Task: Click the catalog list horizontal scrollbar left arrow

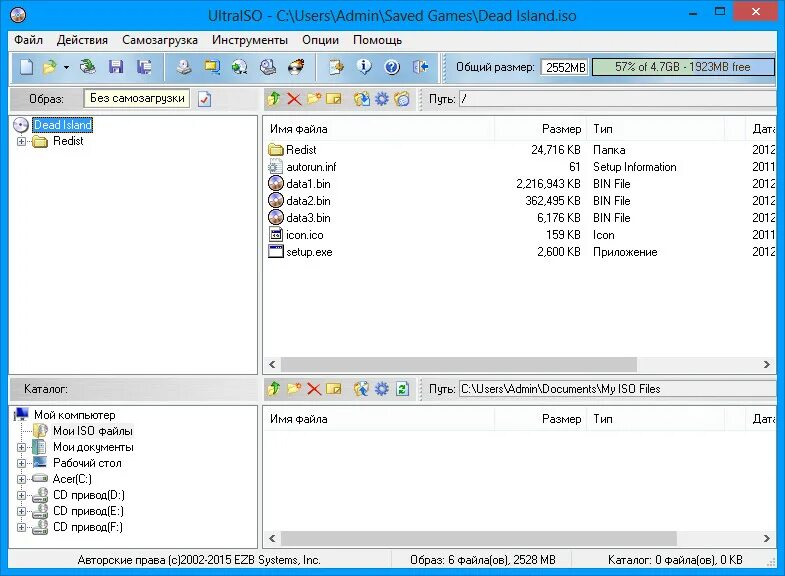Action: (272, 538)
